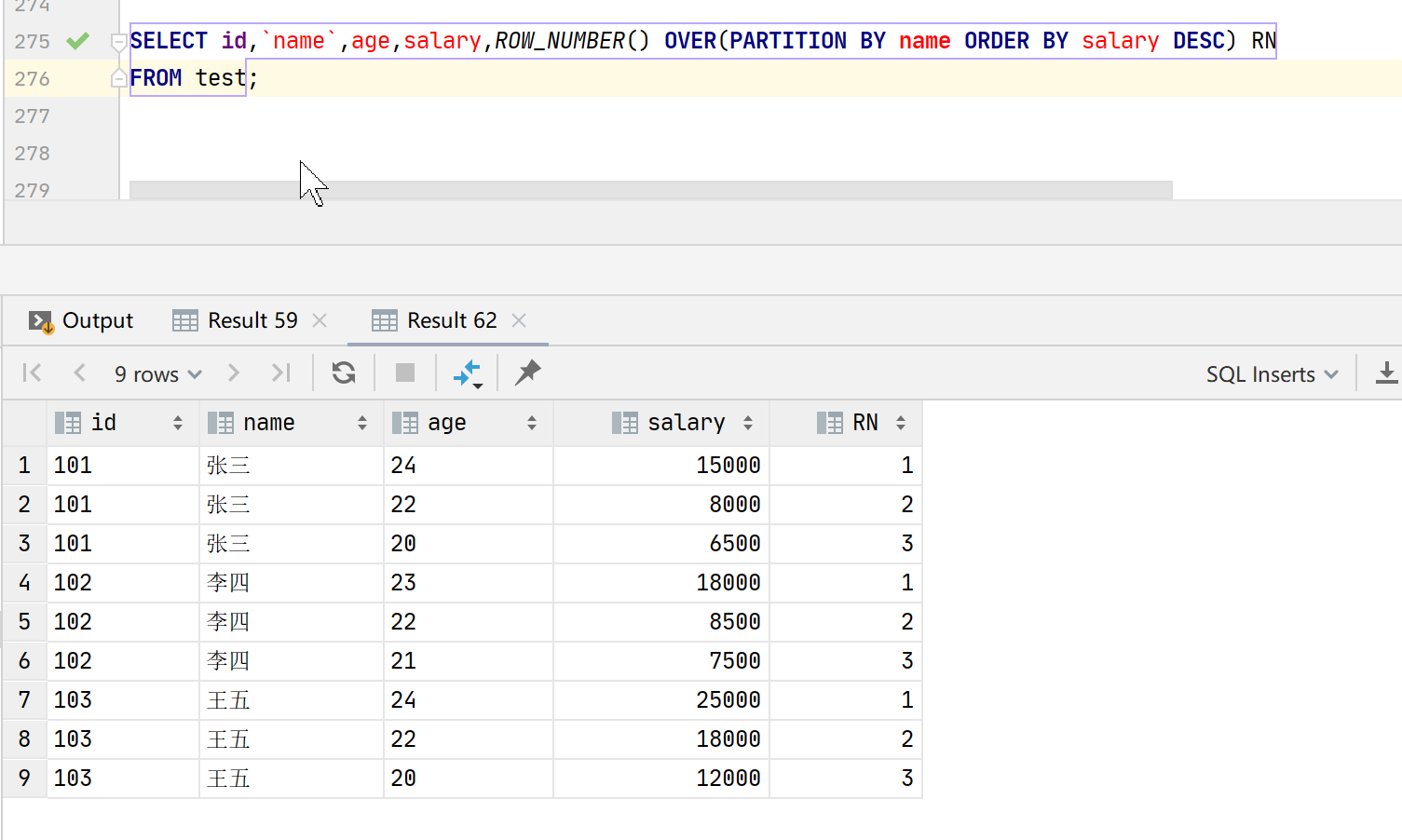Refresh the query result data
Viewport: 1402px width, 840px height.
(344, 373)
